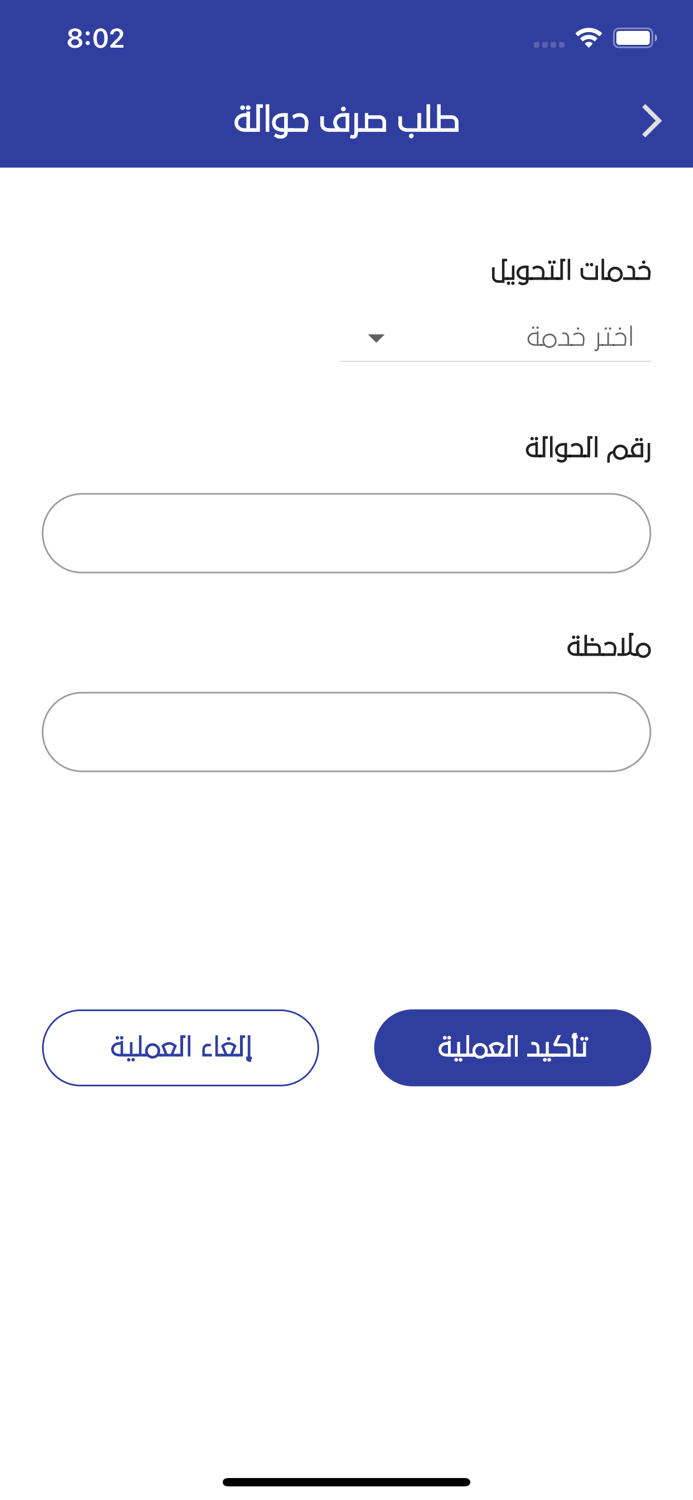
Task: Tap the Wi-Fi icon in the status bar
Action: tap(588, 37)
